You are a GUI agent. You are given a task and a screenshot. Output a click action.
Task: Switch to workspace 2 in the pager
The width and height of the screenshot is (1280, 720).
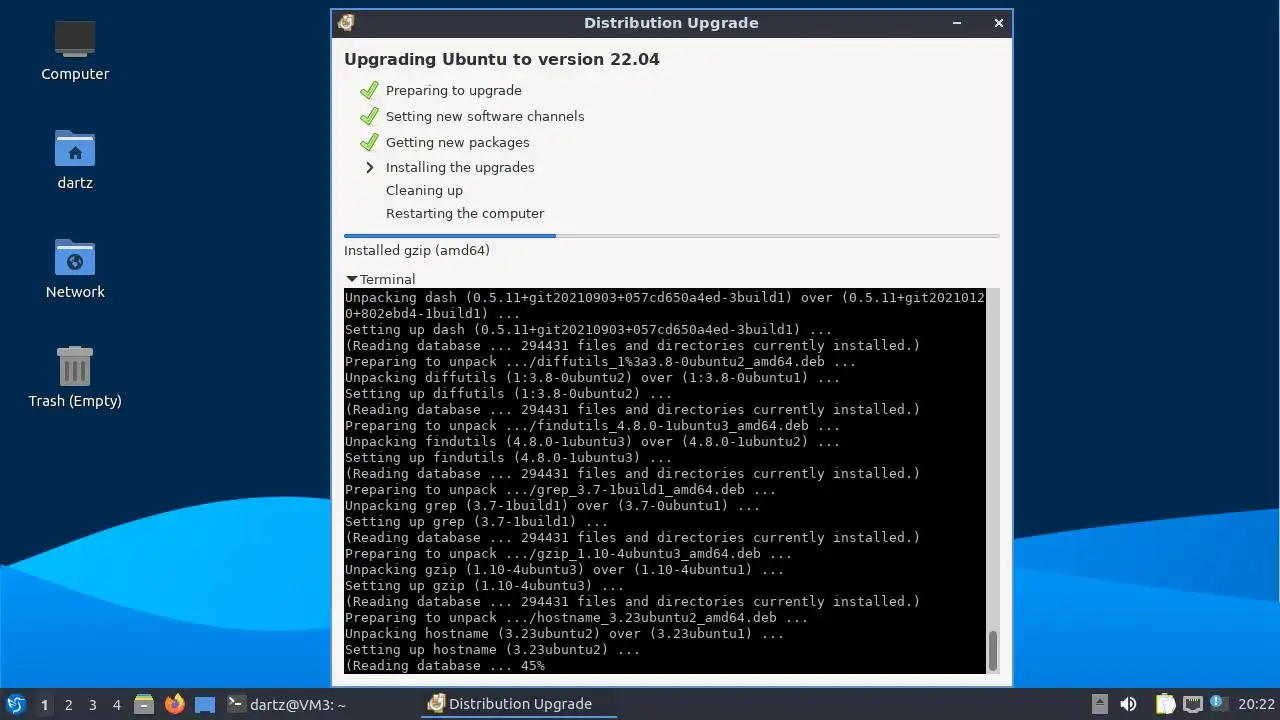tap(69, 704)
